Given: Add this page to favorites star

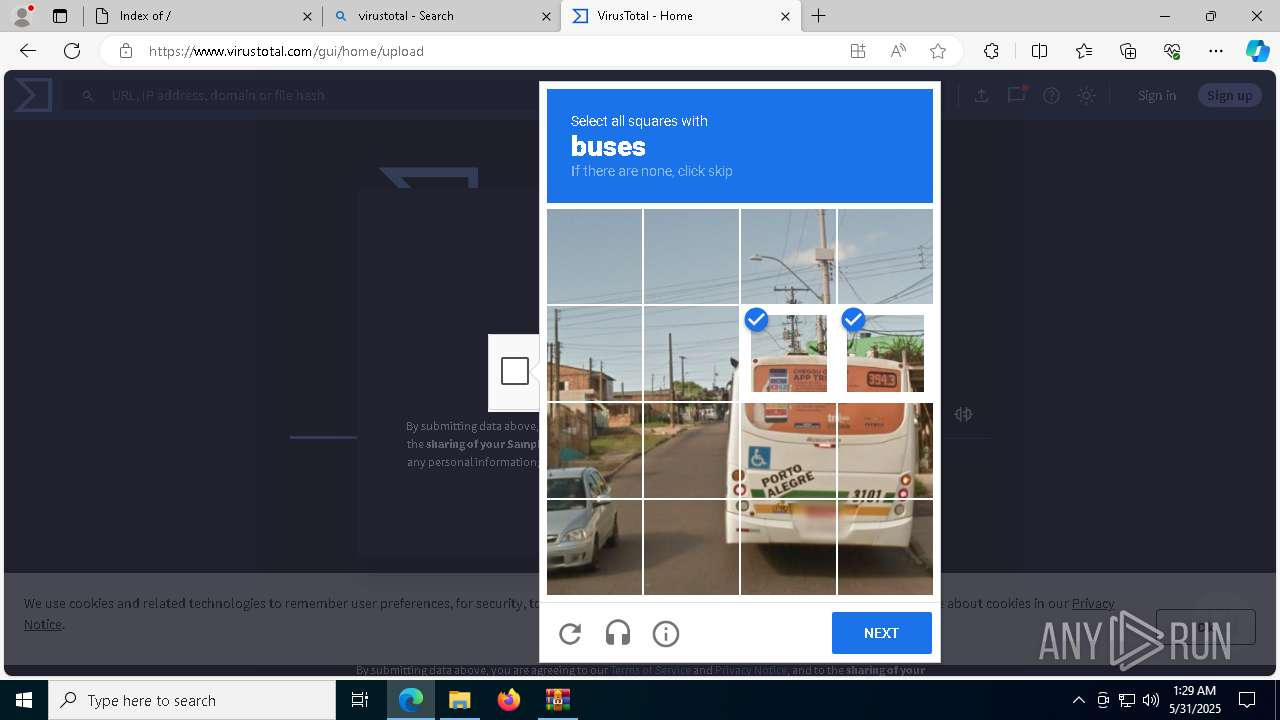Looking at the screenshot, I should click(x=938, y=51).
